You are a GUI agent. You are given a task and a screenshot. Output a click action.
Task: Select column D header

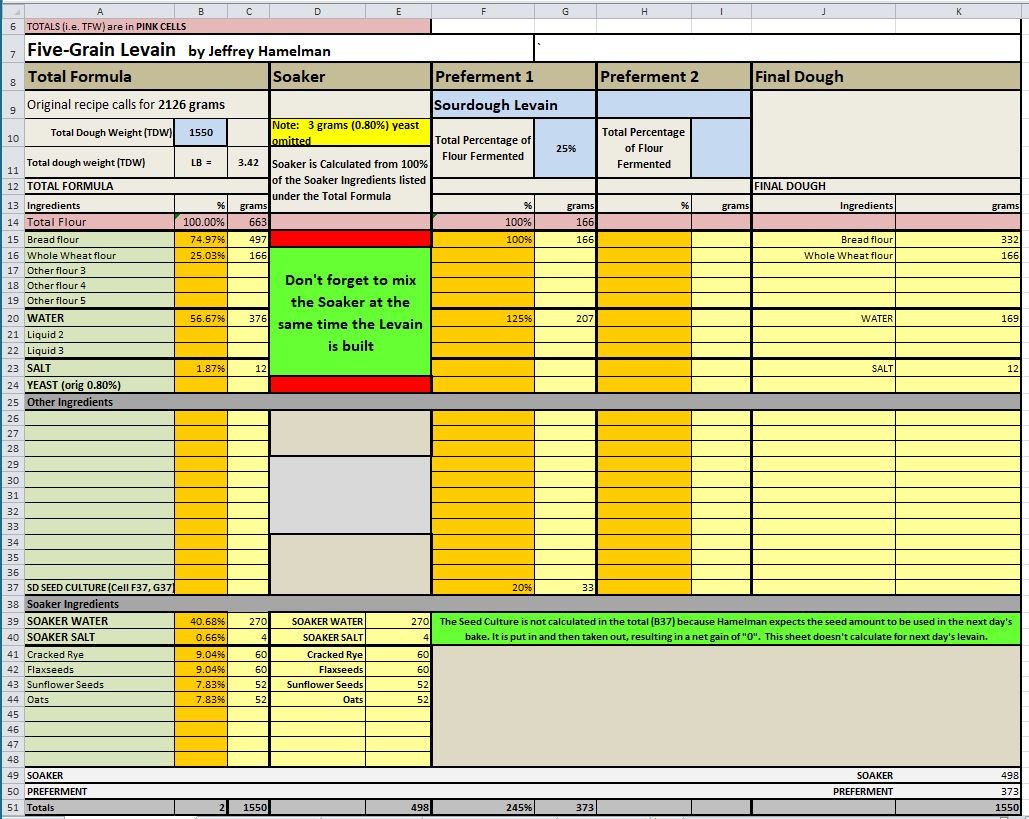[x=317, y=10]
